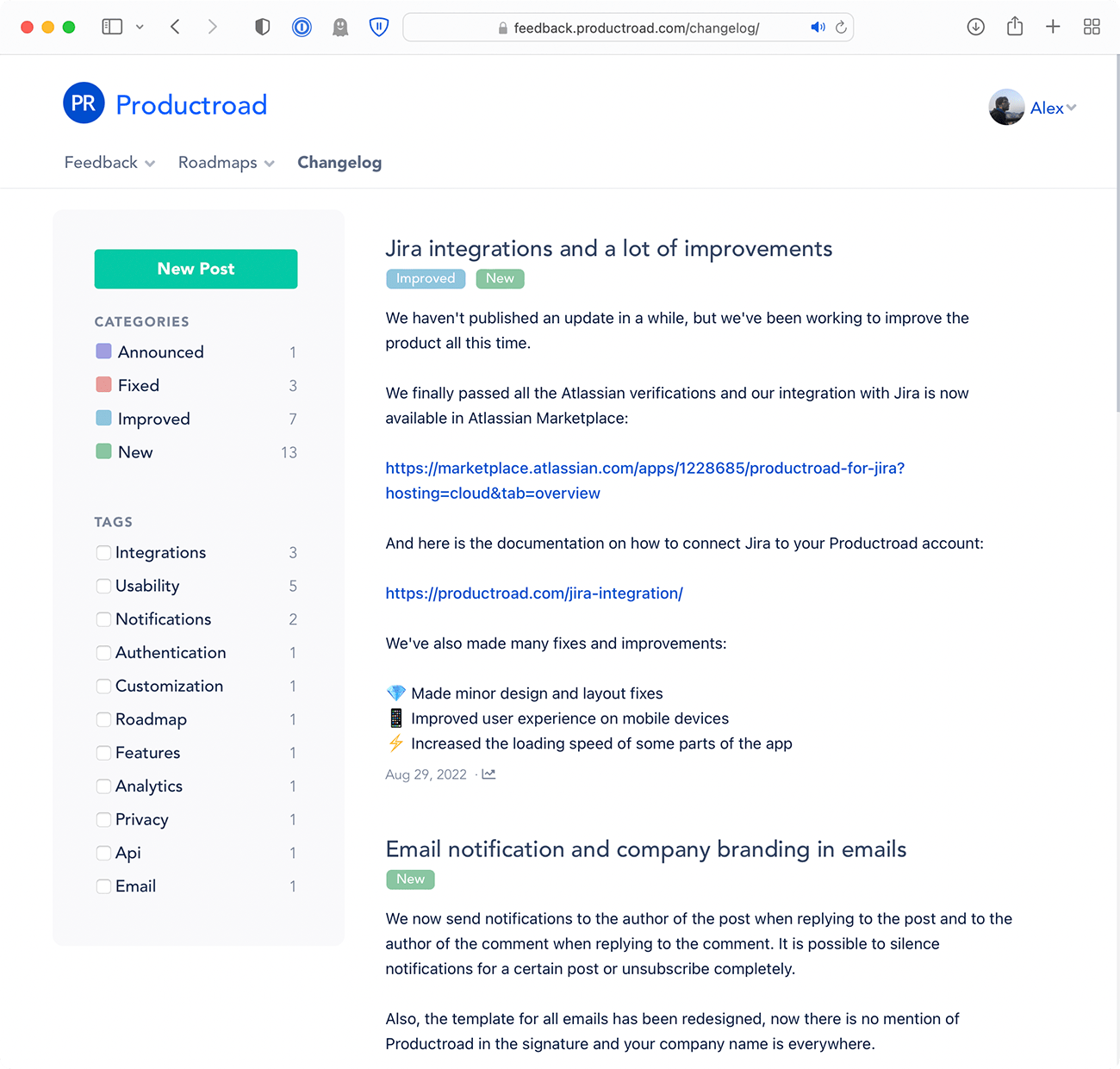Check the Roadmap tag checkbox

tap(103, 719)
